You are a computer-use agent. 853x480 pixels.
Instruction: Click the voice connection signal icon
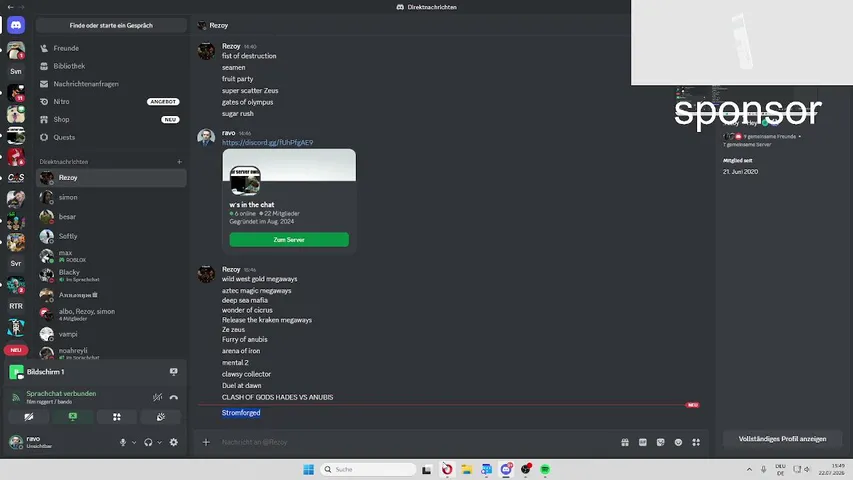point(16,397)
